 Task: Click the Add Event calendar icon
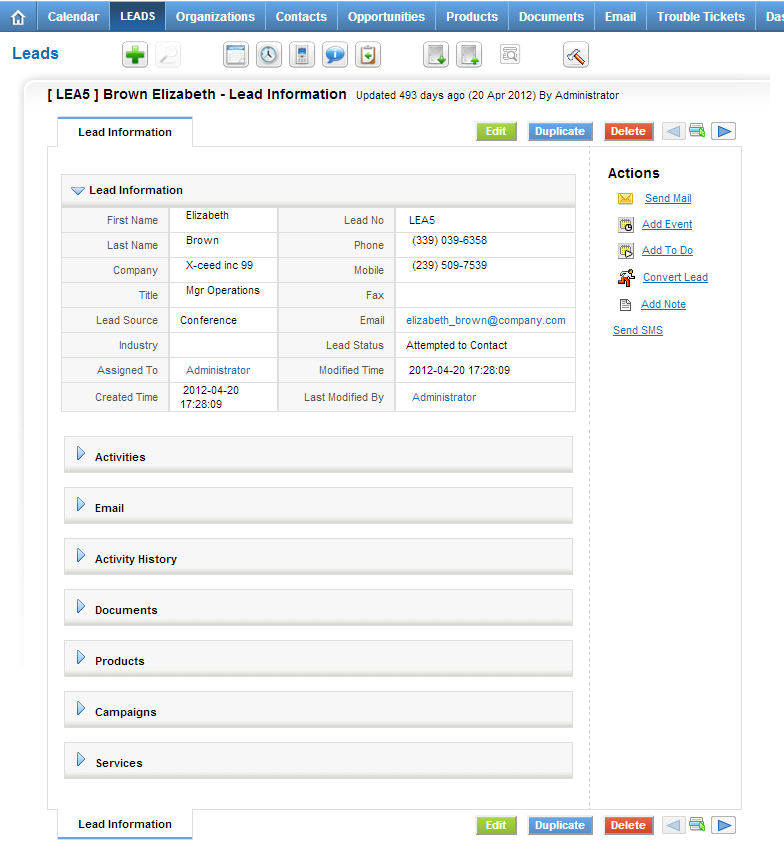coord(626,225)
